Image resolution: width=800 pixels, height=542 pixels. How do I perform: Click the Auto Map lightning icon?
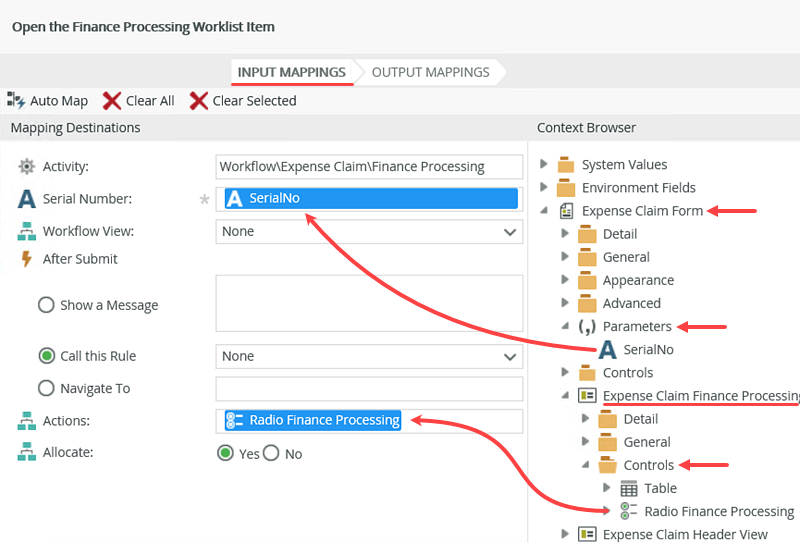[x=16, y=101]
